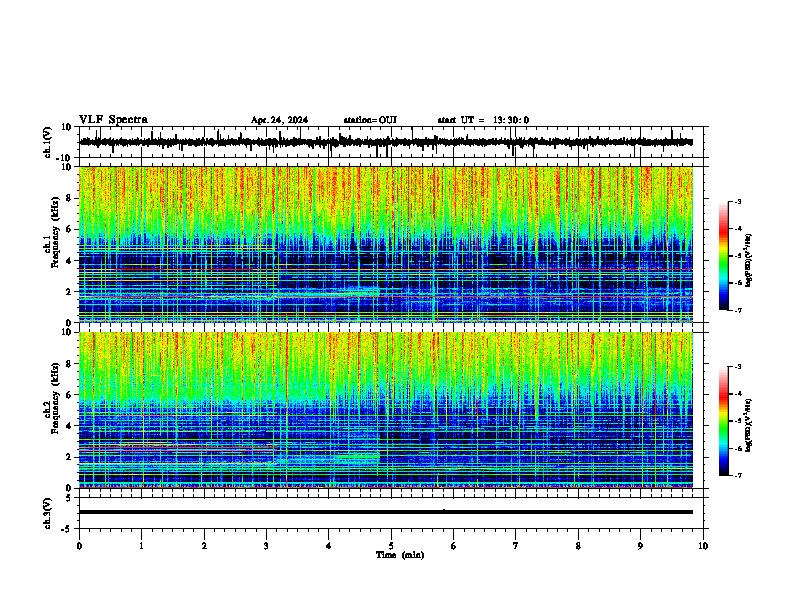
Task: Click the "-3" label on ch.2 color scale
Action: coord(738,367)
